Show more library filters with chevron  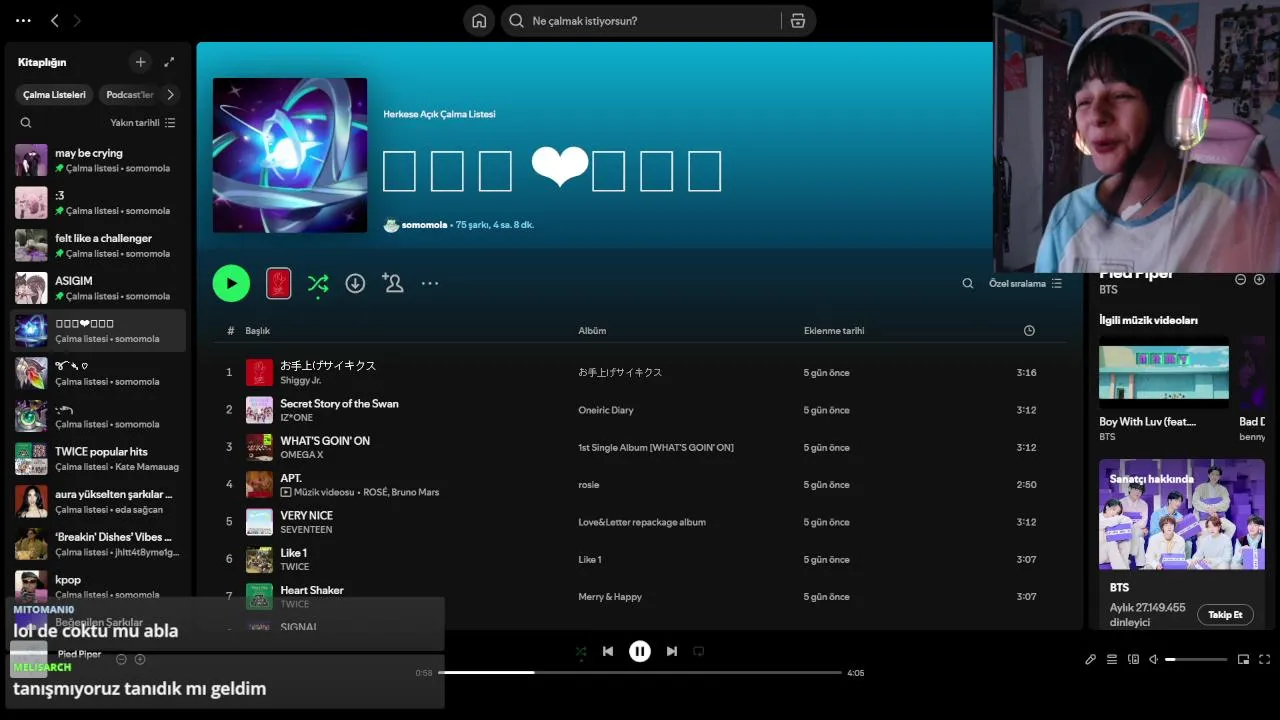[x=170, y=95]
